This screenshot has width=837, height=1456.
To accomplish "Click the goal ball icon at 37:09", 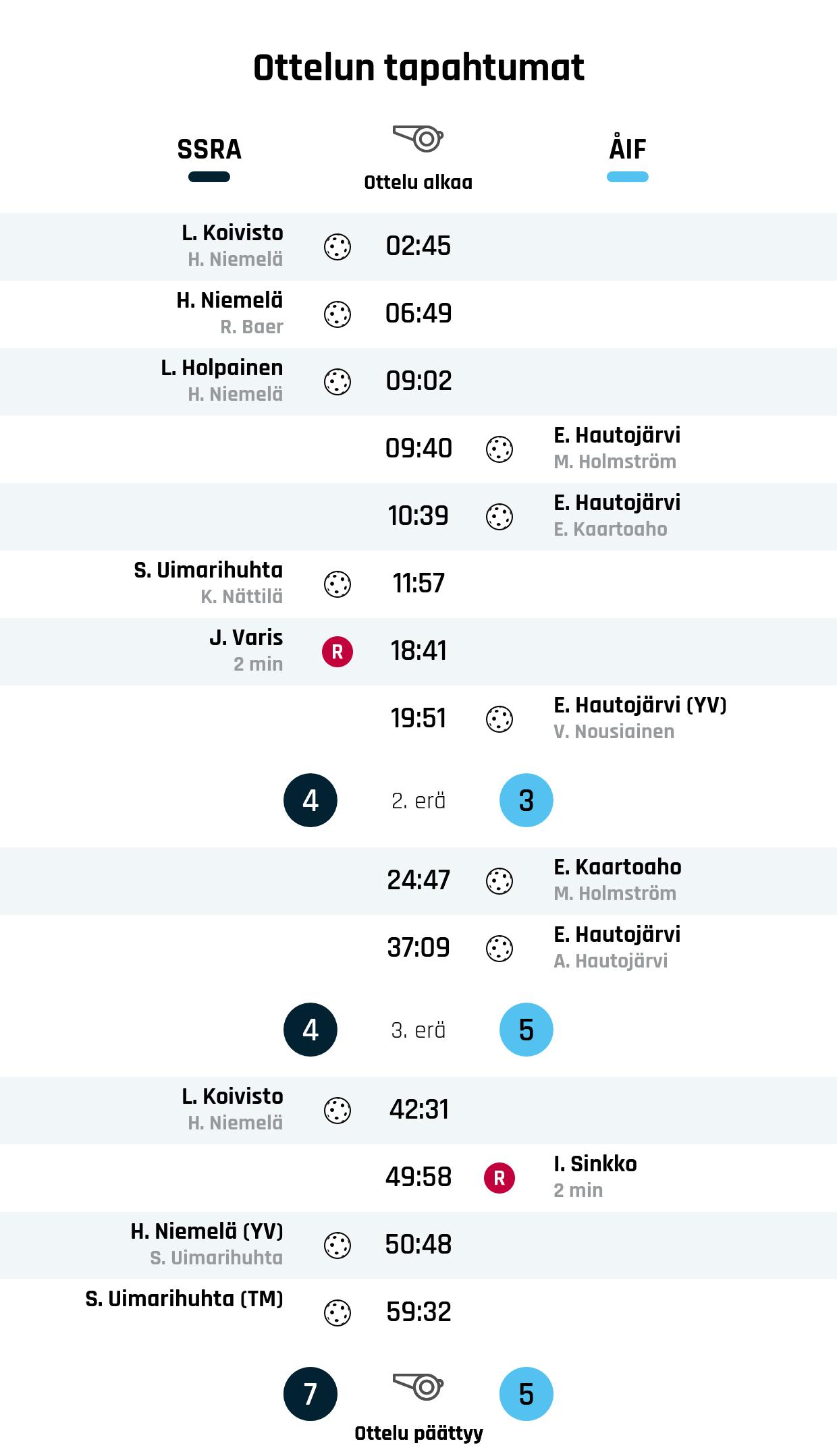I will 500,949.
